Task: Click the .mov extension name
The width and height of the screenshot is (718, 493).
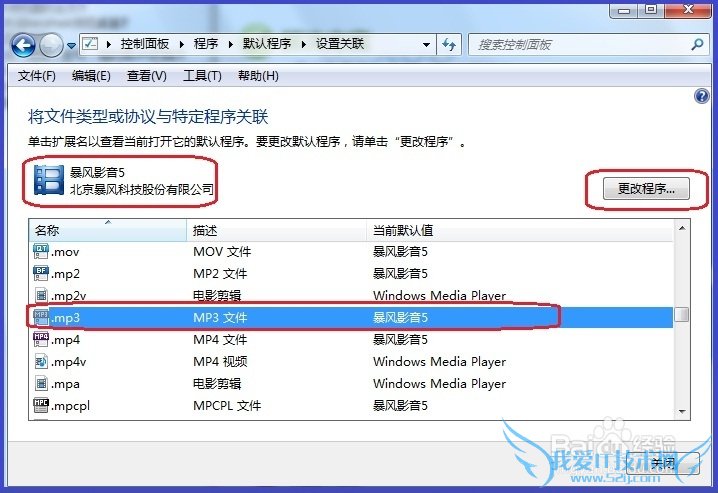Action: pos(65,252)
